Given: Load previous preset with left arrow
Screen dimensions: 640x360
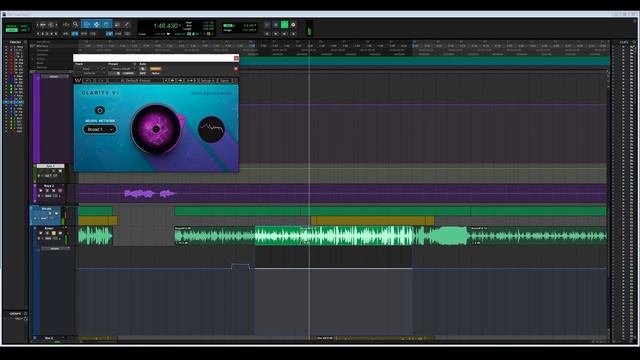Looking at the screenshot, I should (172, 80).
